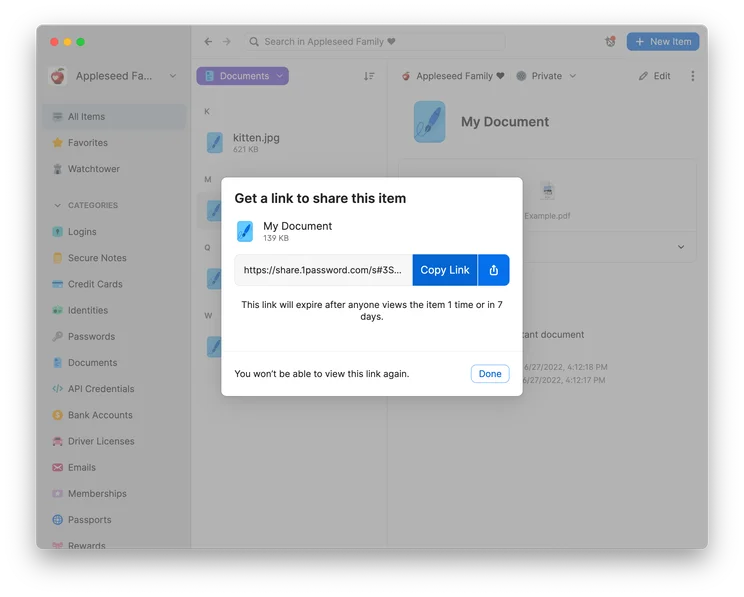Click the kitten.jpg document icon
Viewport: 744px width, 597px height.
(215, 142)
